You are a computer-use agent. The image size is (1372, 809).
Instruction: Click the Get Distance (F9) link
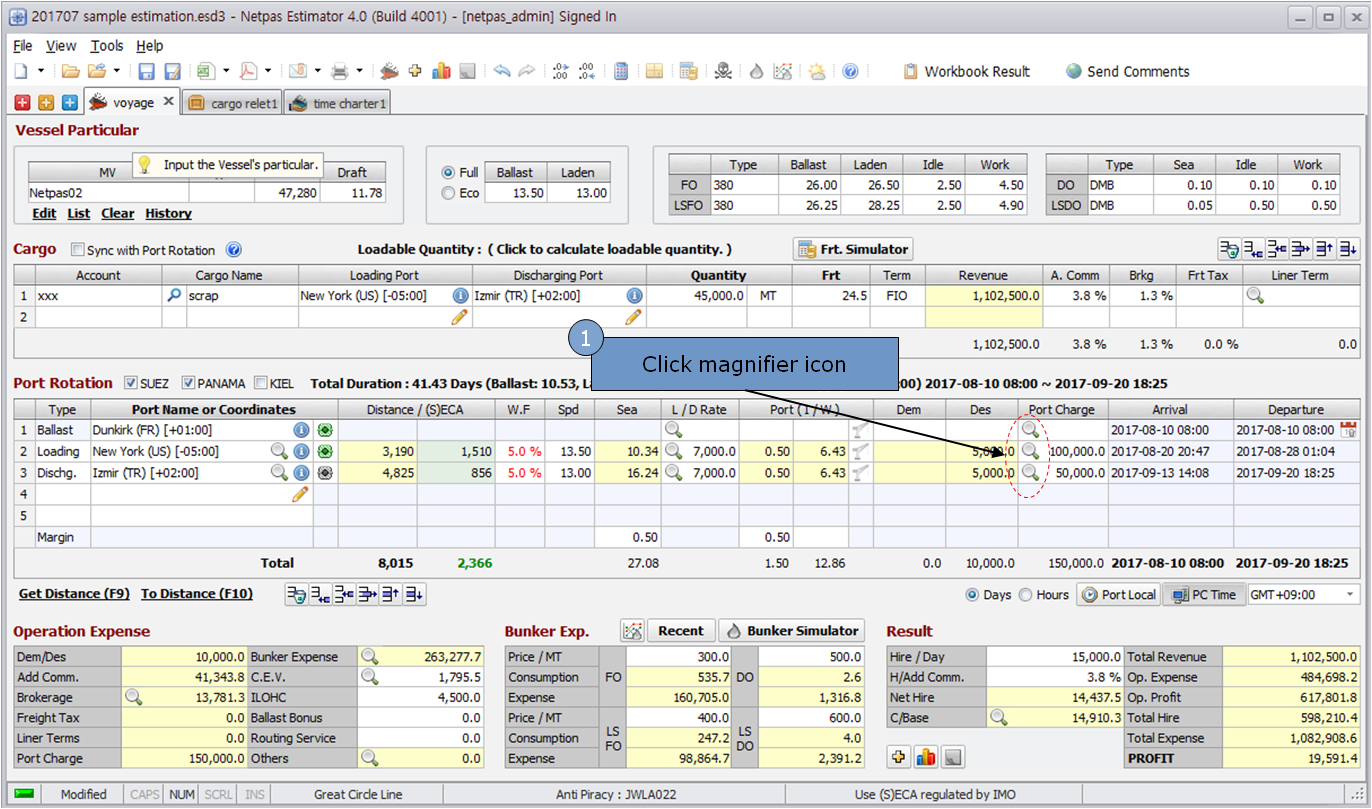pyautogui.click(x=75, y=594)
